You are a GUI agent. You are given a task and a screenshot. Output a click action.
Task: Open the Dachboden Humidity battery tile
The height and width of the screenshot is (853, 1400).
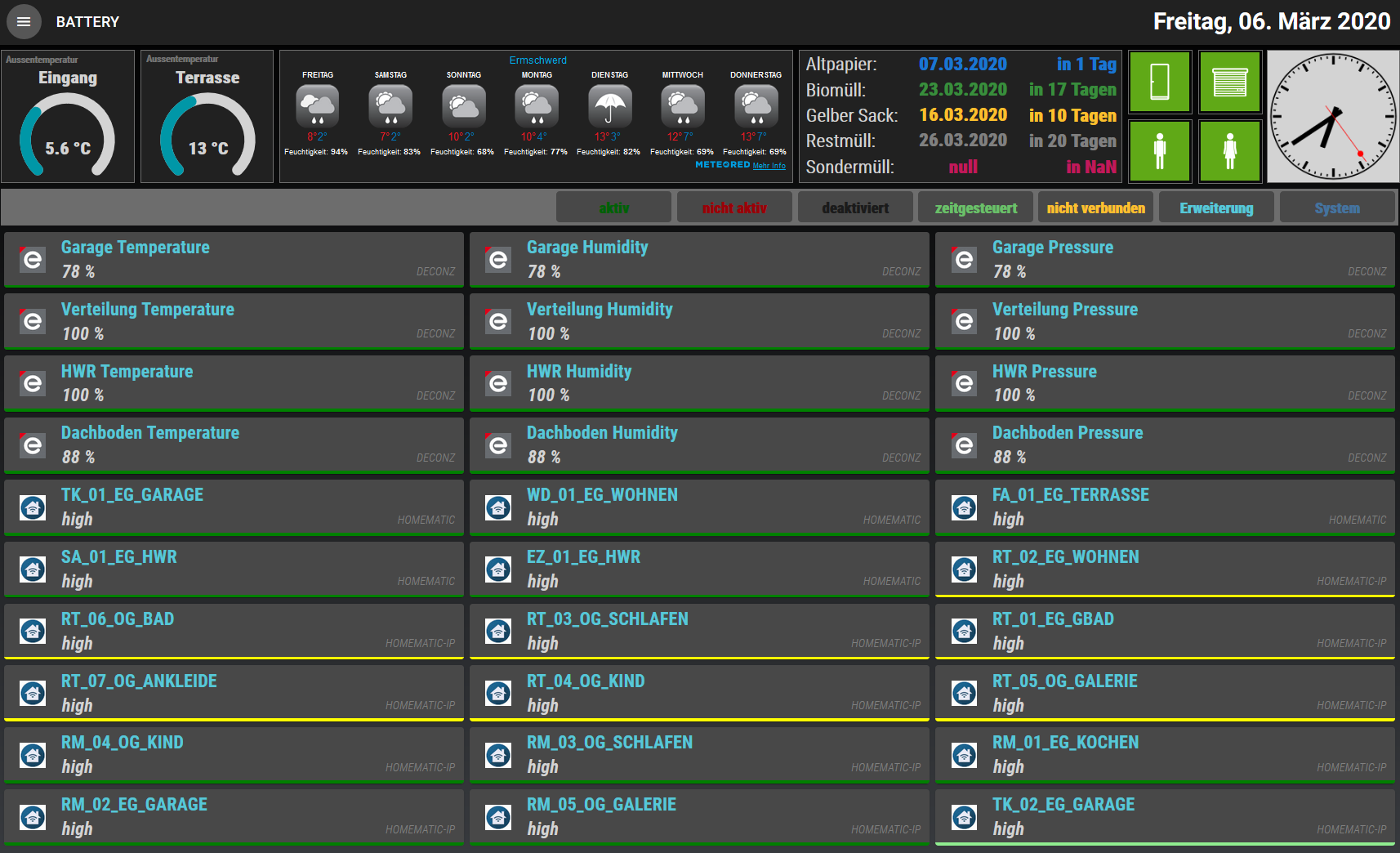tap(699, 445)
